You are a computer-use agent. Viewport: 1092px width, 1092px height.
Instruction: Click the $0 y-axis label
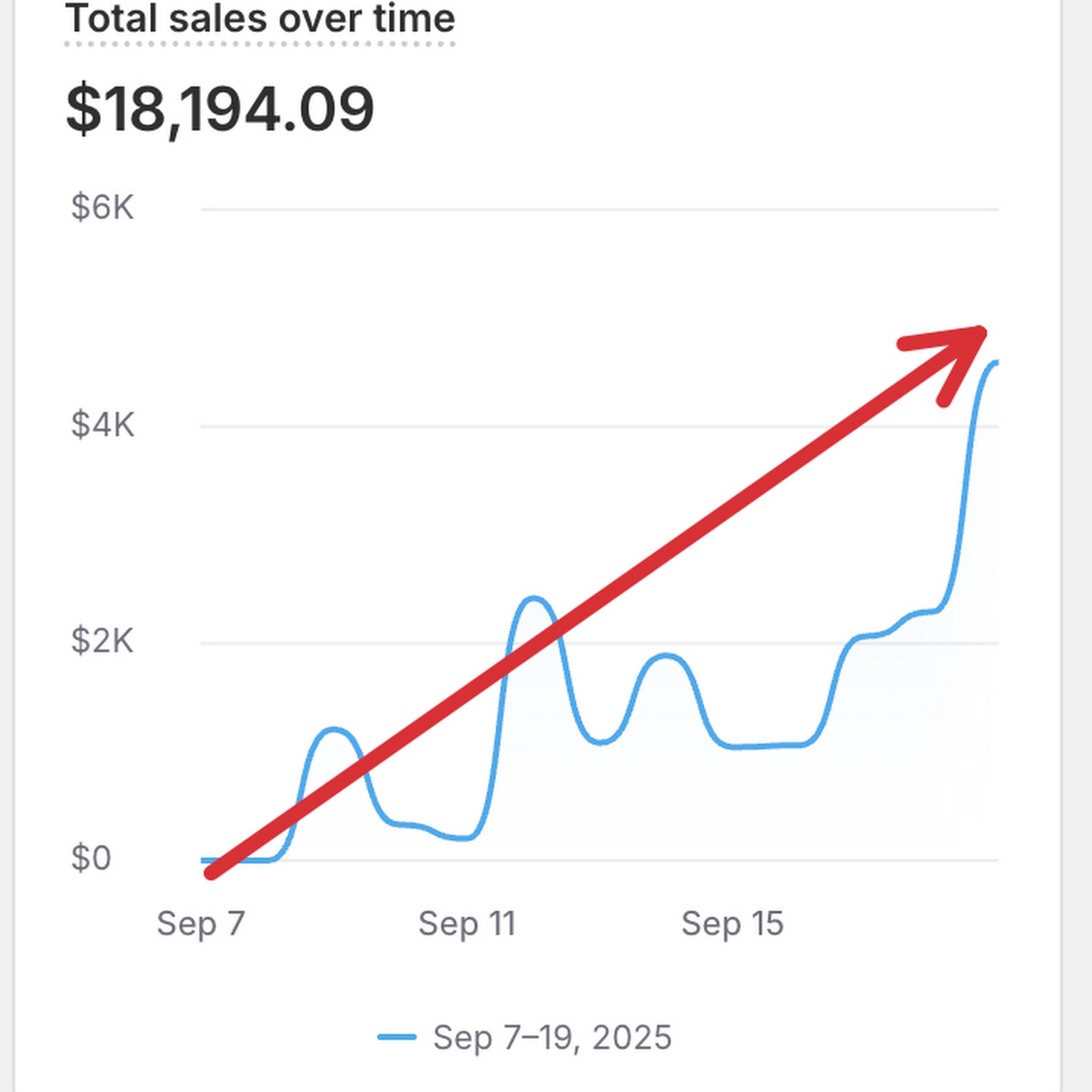point(91,858)
